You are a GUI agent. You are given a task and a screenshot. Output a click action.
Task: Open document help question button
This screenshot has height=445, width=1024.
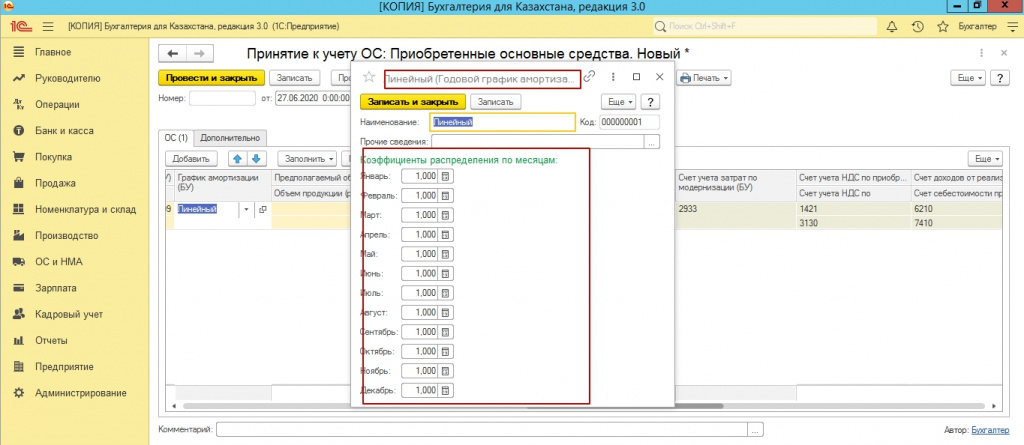click(x=1000, y=78)
